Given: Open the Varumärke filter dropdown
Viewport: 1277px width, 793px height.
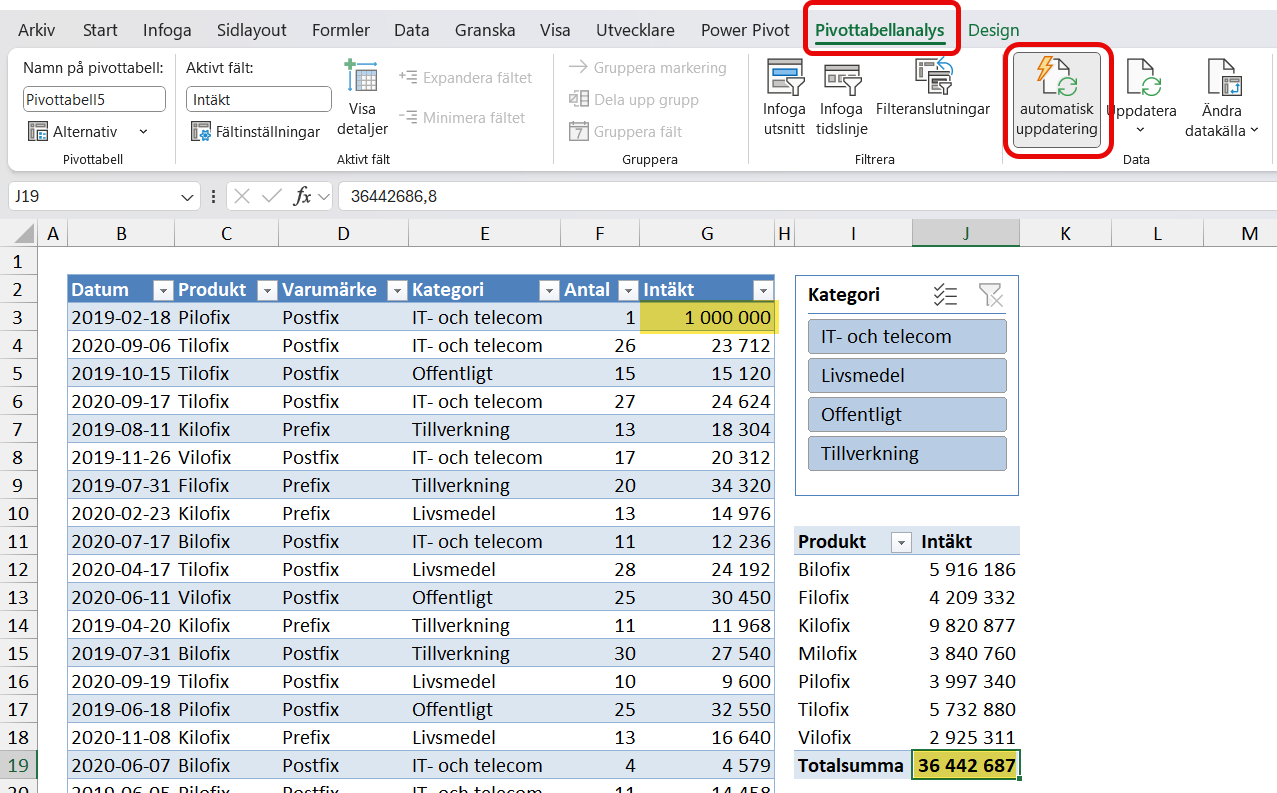Looking at the screenshot, I should [397, 290].
